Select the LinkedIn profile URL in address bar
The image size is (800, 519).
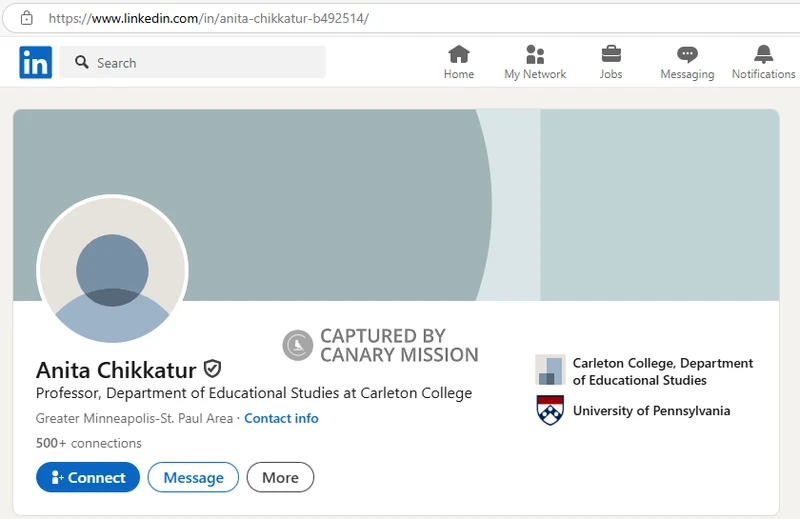pyautogui.click(x=209, y=19)
